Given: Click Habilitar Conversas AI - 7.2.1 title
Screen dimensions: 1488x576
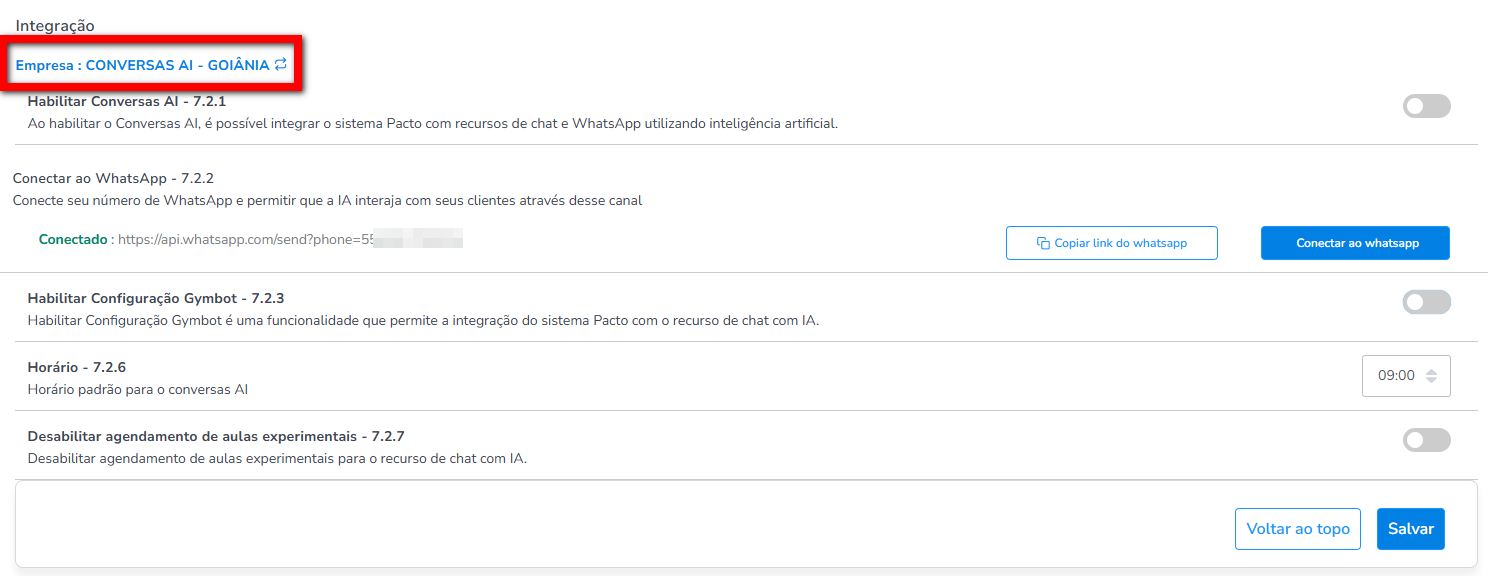Looking at the screenshot, I should 127,101.
